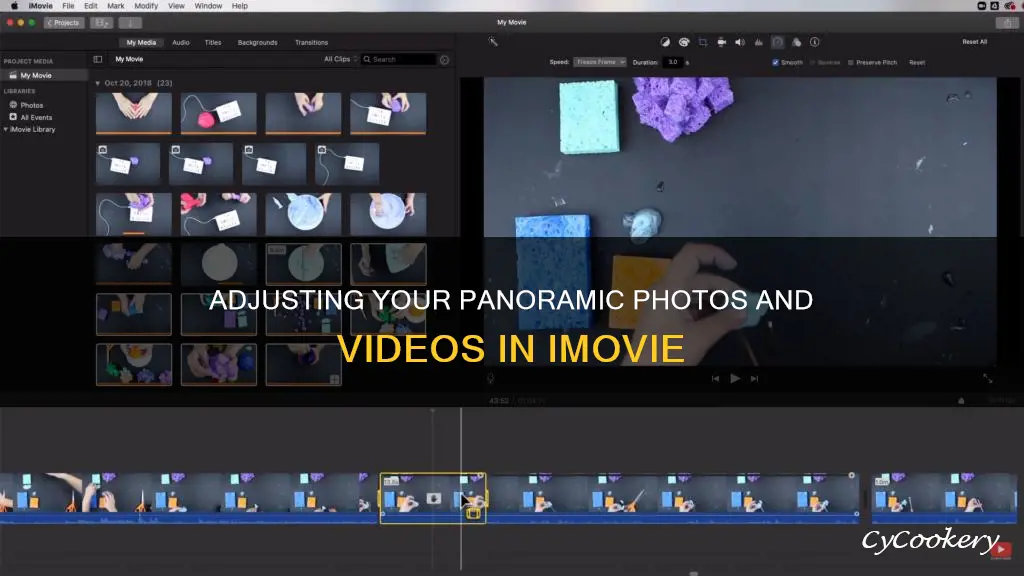This screenshot has width=1024, height=576.
Task: Toggle the sidebar visibility icon in browser
Action: tap(98, 59)
